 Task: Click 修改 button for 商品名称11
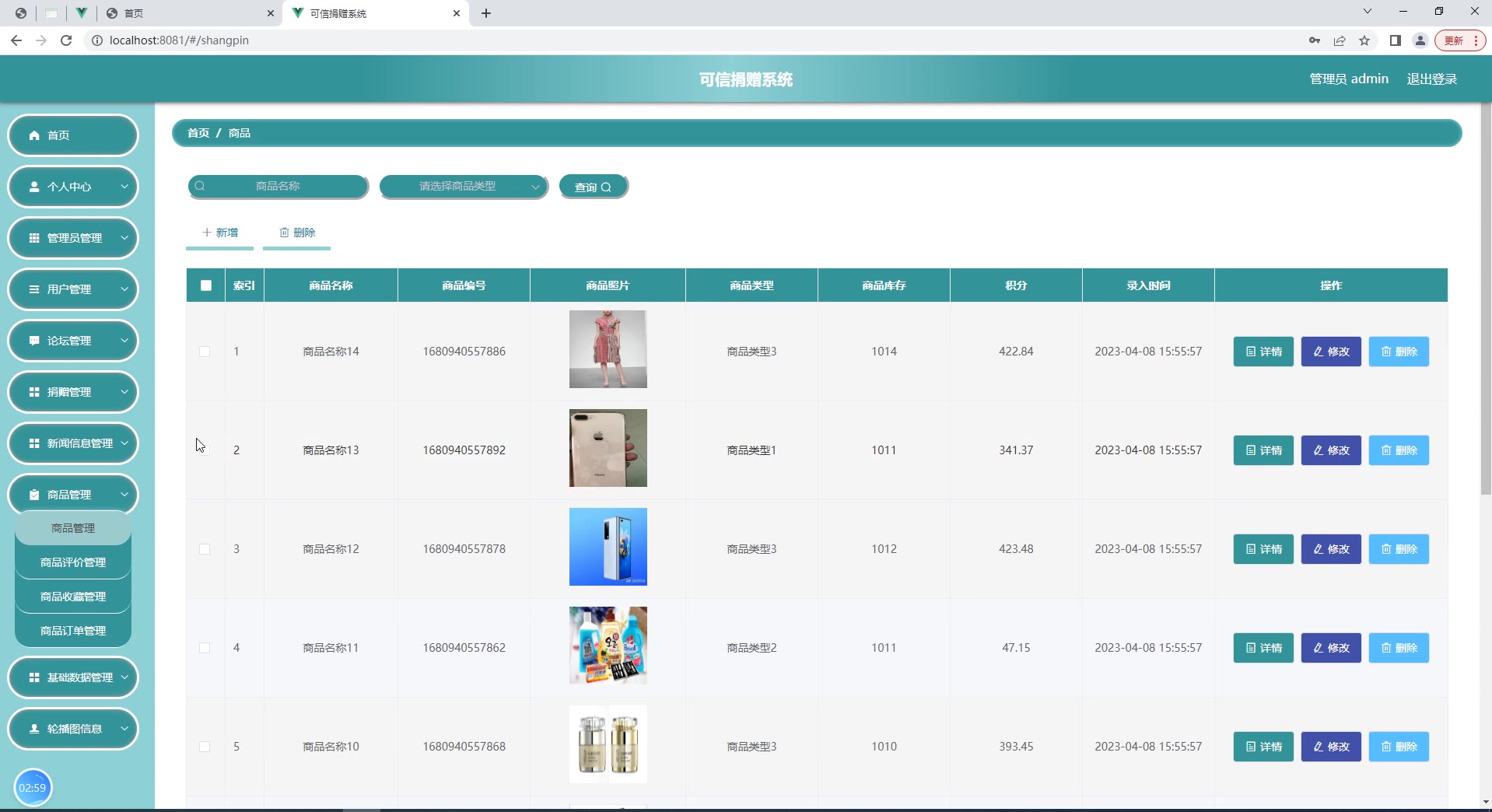pyautogui.click(x=1330, y=648)
